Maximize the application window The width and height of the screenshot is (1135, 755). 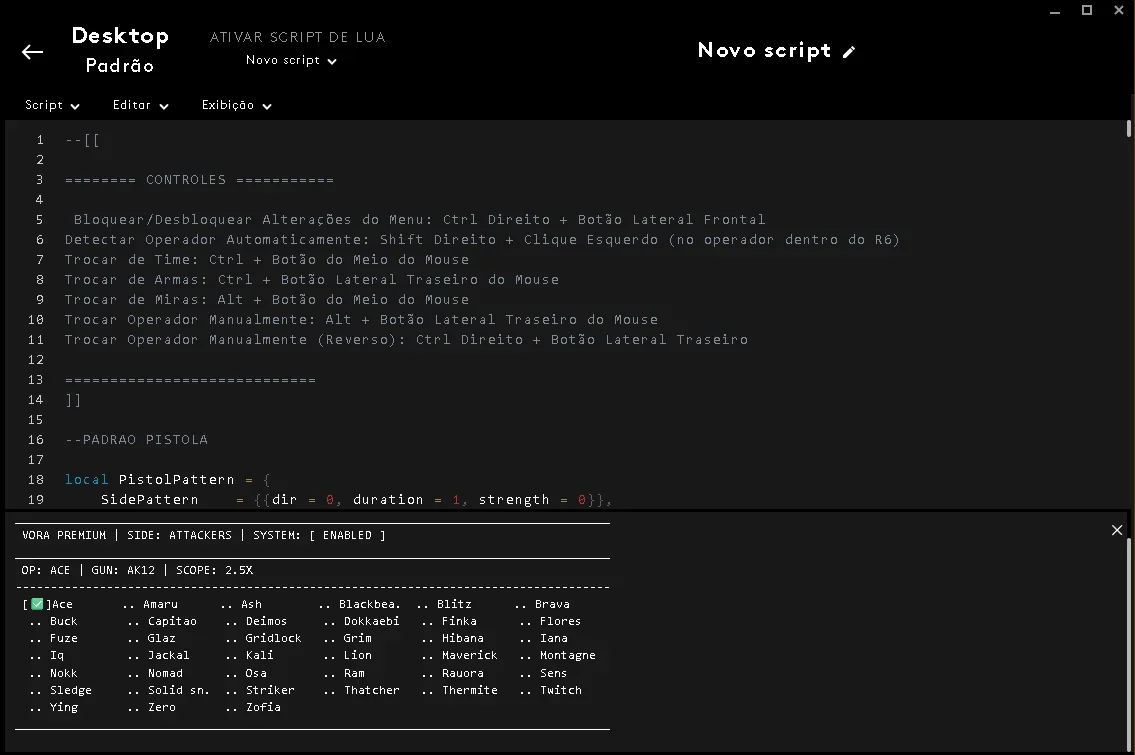pos(1087,10)
